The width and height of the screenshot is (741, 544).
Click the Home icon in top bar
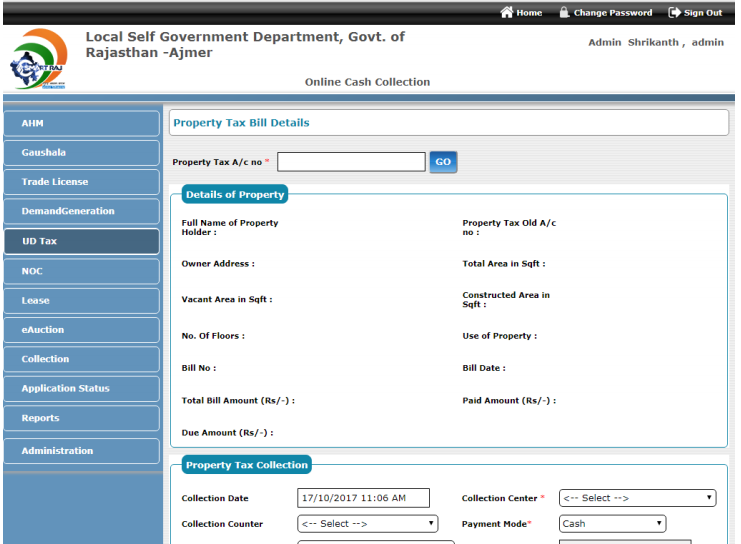pyautogui.click(x=506, y=13)
